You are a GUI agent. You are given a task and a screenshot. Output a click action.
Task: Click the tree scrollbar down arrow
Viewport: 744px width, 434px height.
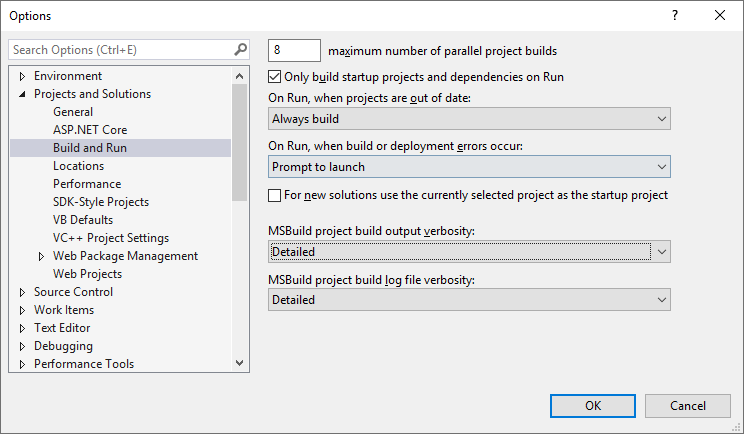click(240, 363)
